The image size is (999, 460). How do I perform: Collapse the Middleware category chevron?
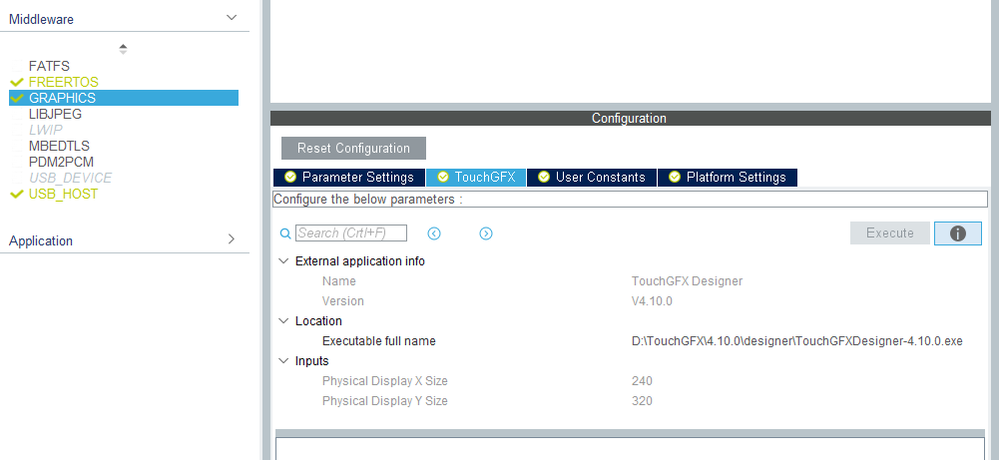(x=231, y=18)
